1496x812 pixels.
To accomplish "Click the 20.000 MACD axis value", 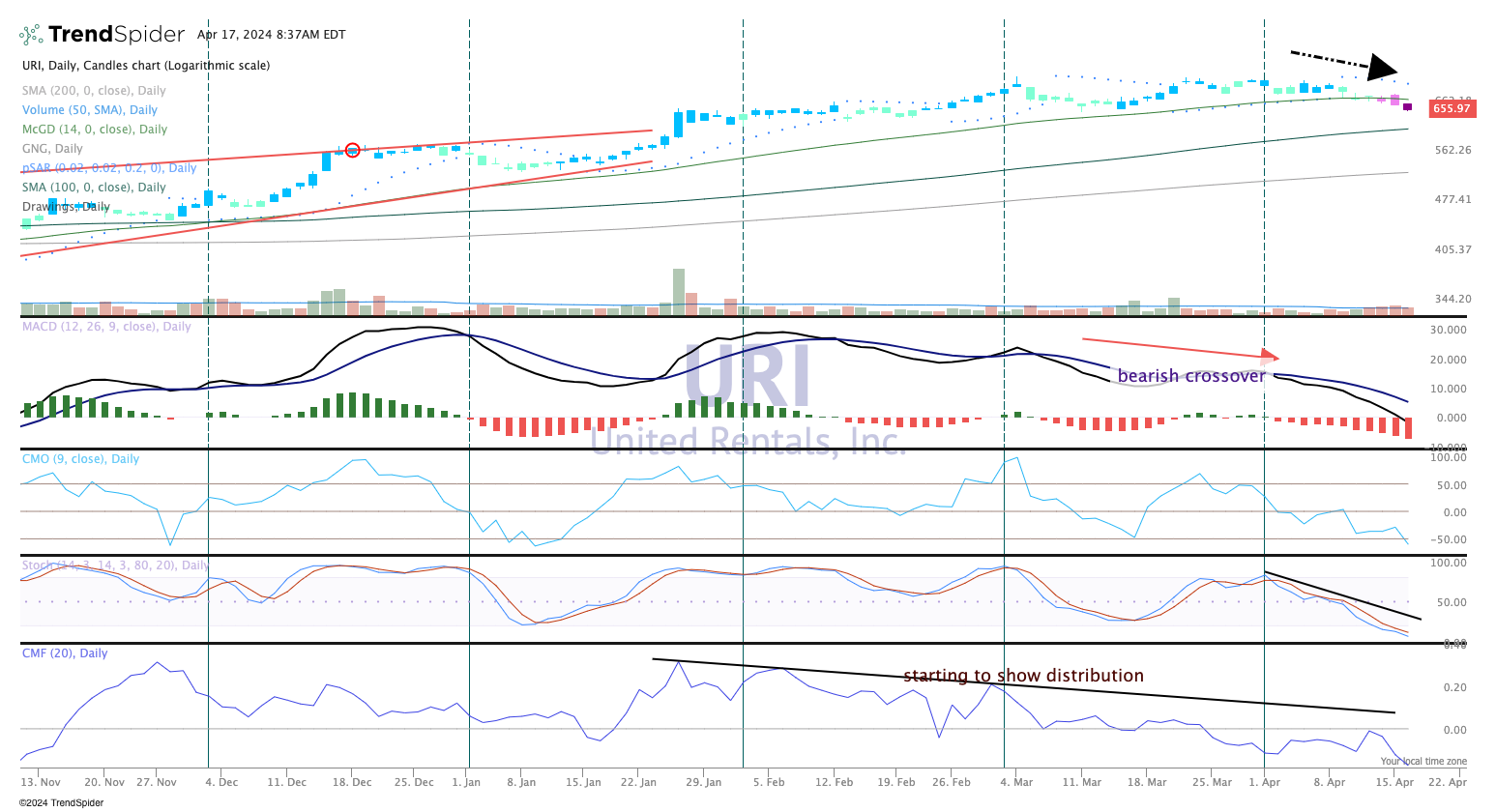I will (1448, 360).
